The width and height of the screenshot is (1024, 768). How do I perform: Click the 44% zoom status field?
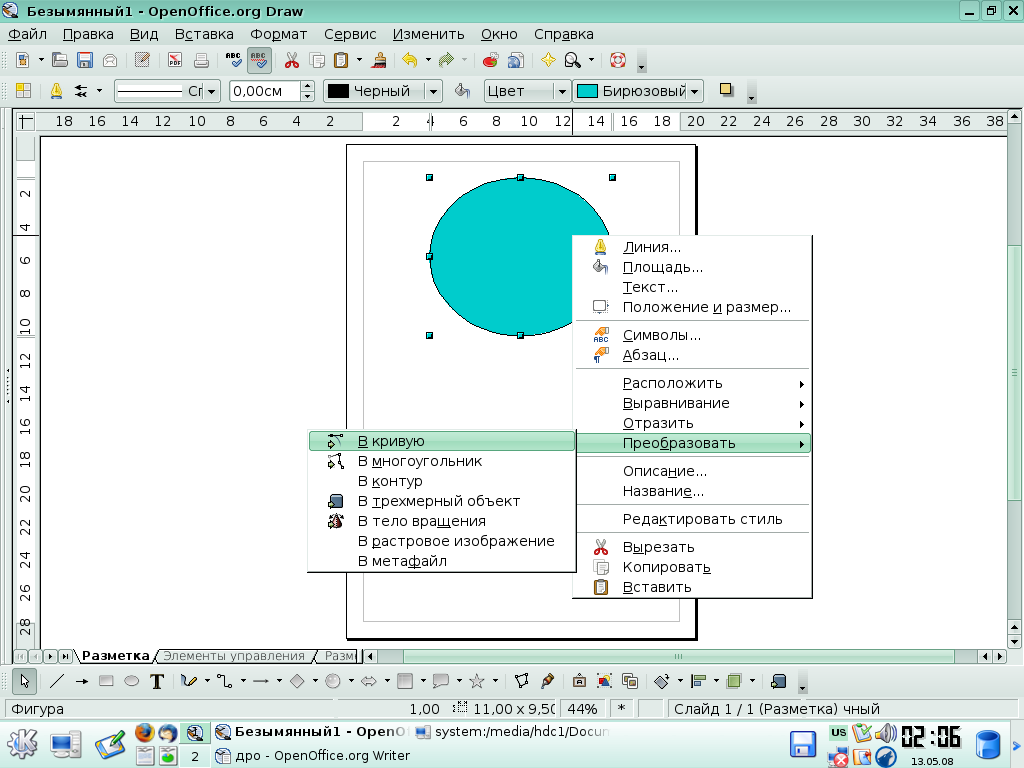(583, 709)
